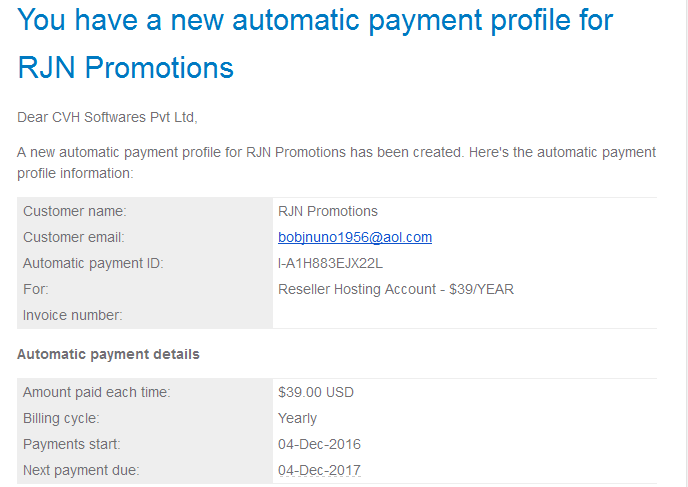
Task: Click the automatic payment ID value I-A1H883EJX22L
Action: tap(330, 263)
